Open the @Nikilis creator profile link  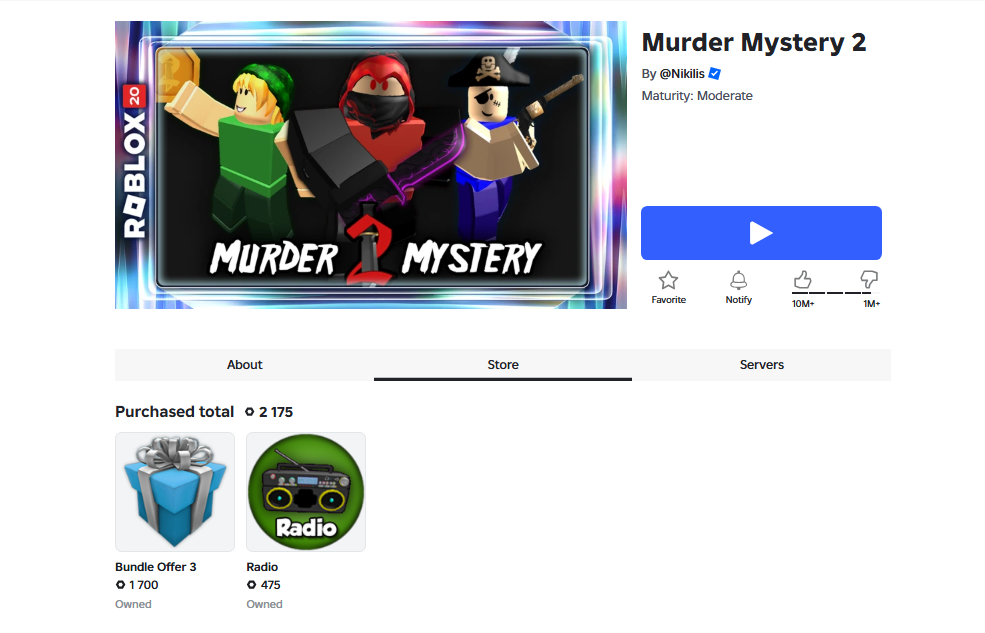coord(682,73)
